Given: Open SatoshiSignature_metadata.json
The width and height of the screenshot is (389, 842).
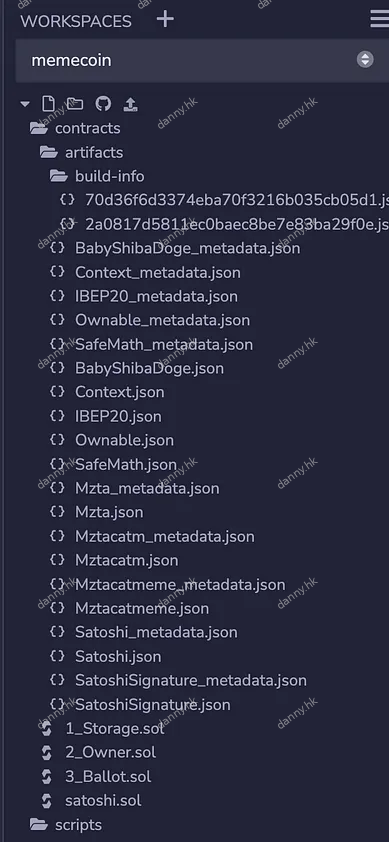Looking at the screenshot, I should [191, 680].
